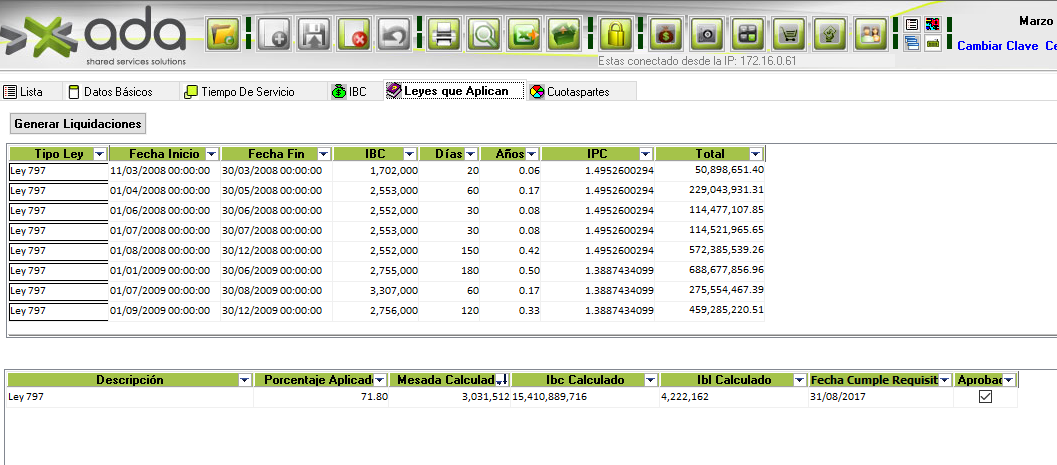The width and height of the screenshot is (1057, 465).
Task: Click the delete red X toolbar icon
Action: pos(357,35)
